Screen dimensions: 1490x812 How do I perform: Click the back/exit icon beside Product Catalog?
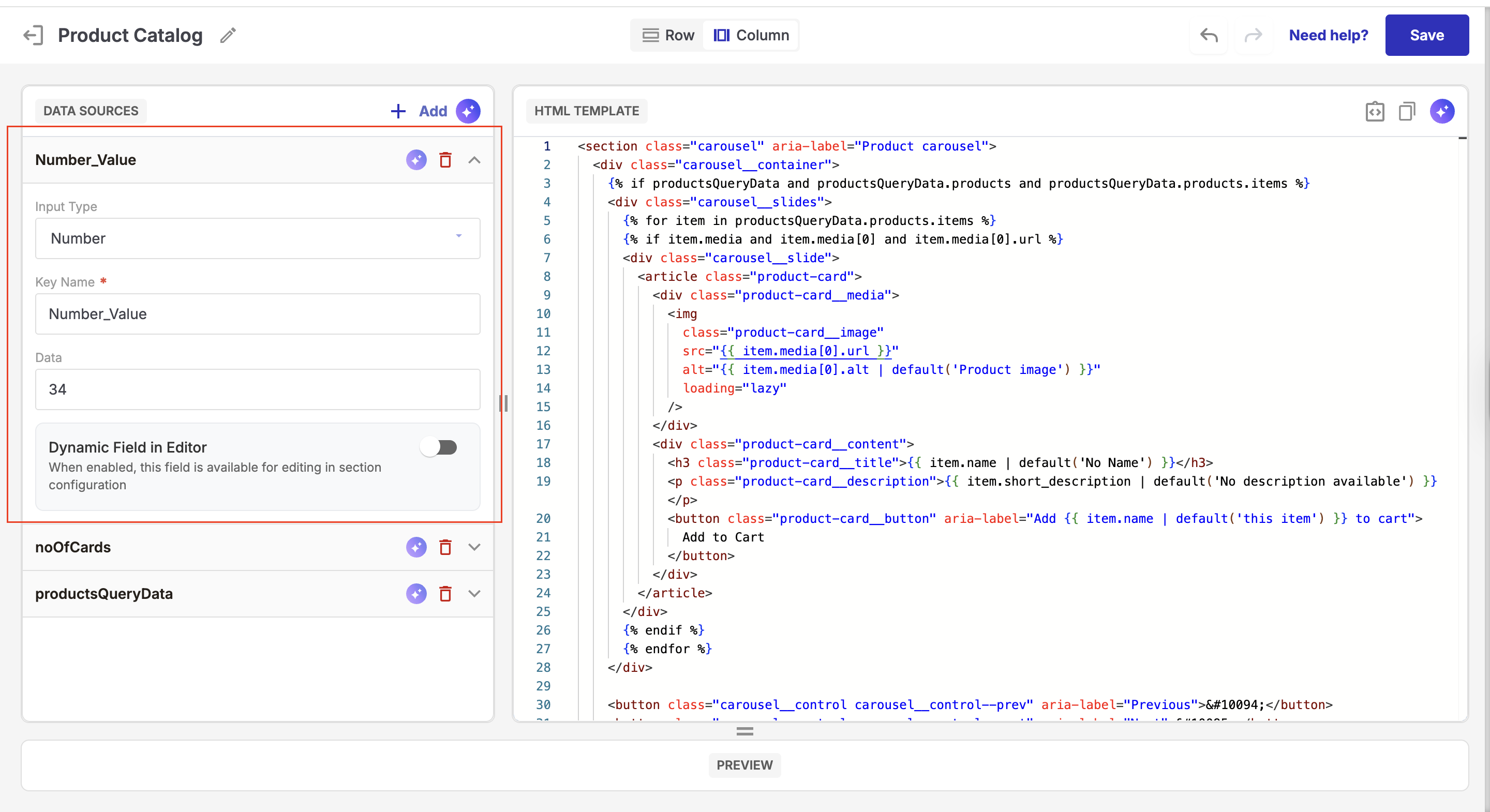(33, 35)
